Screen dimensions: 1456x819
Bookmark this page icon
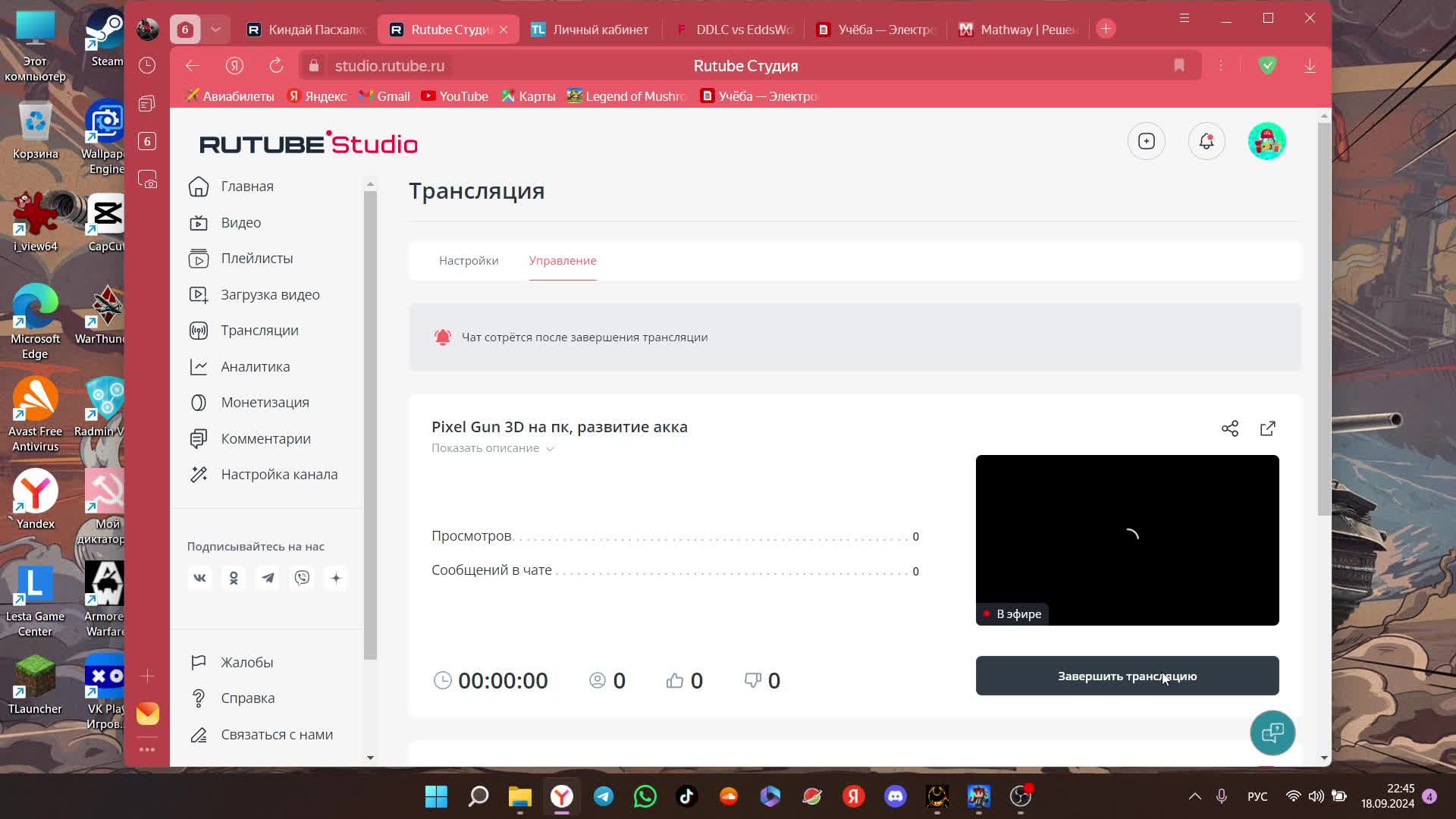pos(1179,66)
